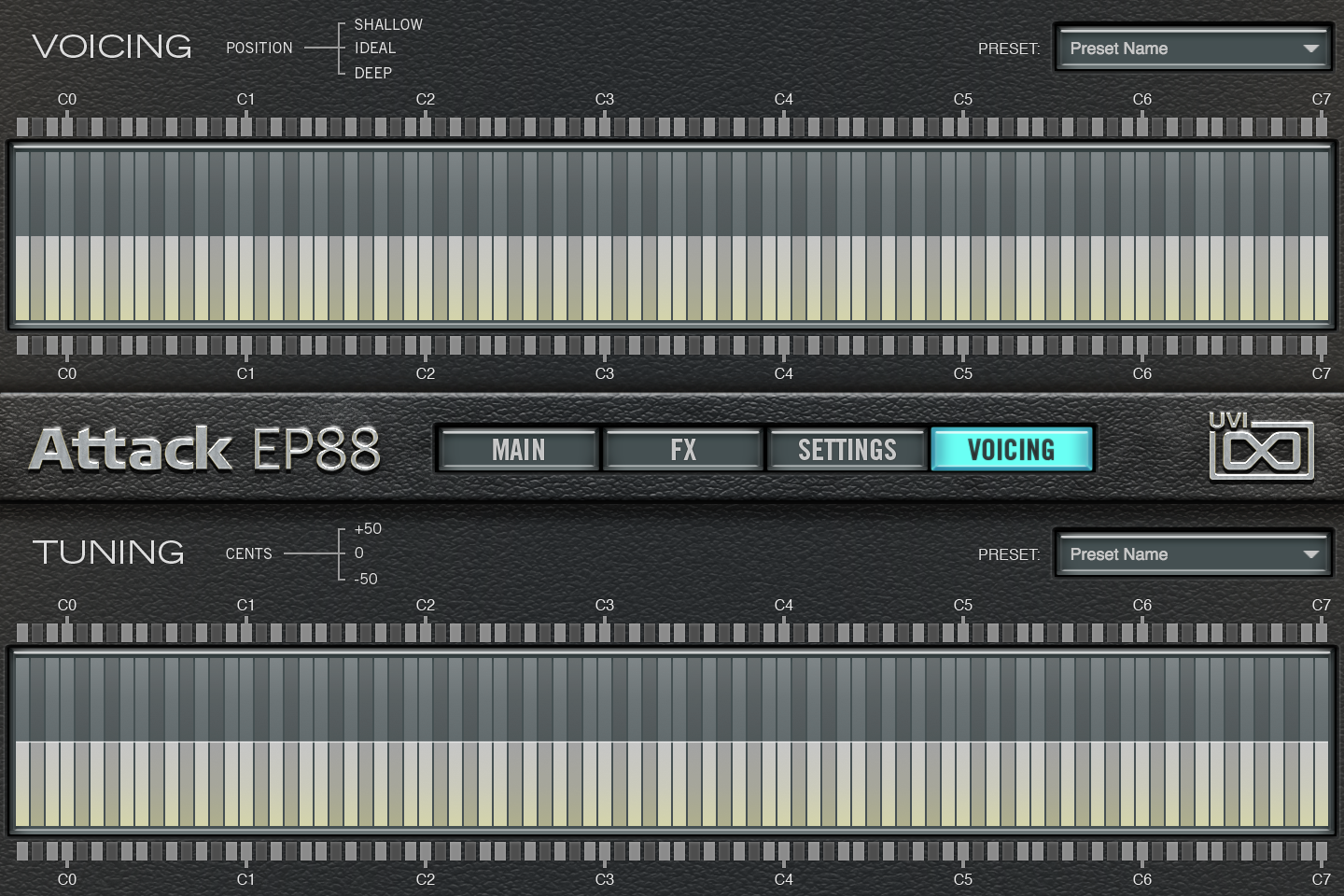Image resolution: width=1344 pixels, height=896 pixels.
Task: Click the Attack EP88 title
Action: pos(205,449)
